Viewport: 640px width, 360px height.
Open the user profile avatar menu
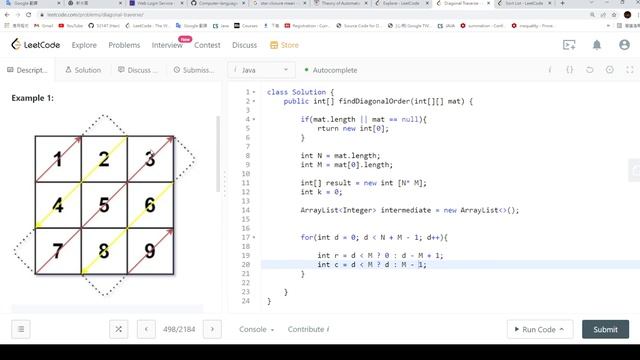tap(624, 45)
